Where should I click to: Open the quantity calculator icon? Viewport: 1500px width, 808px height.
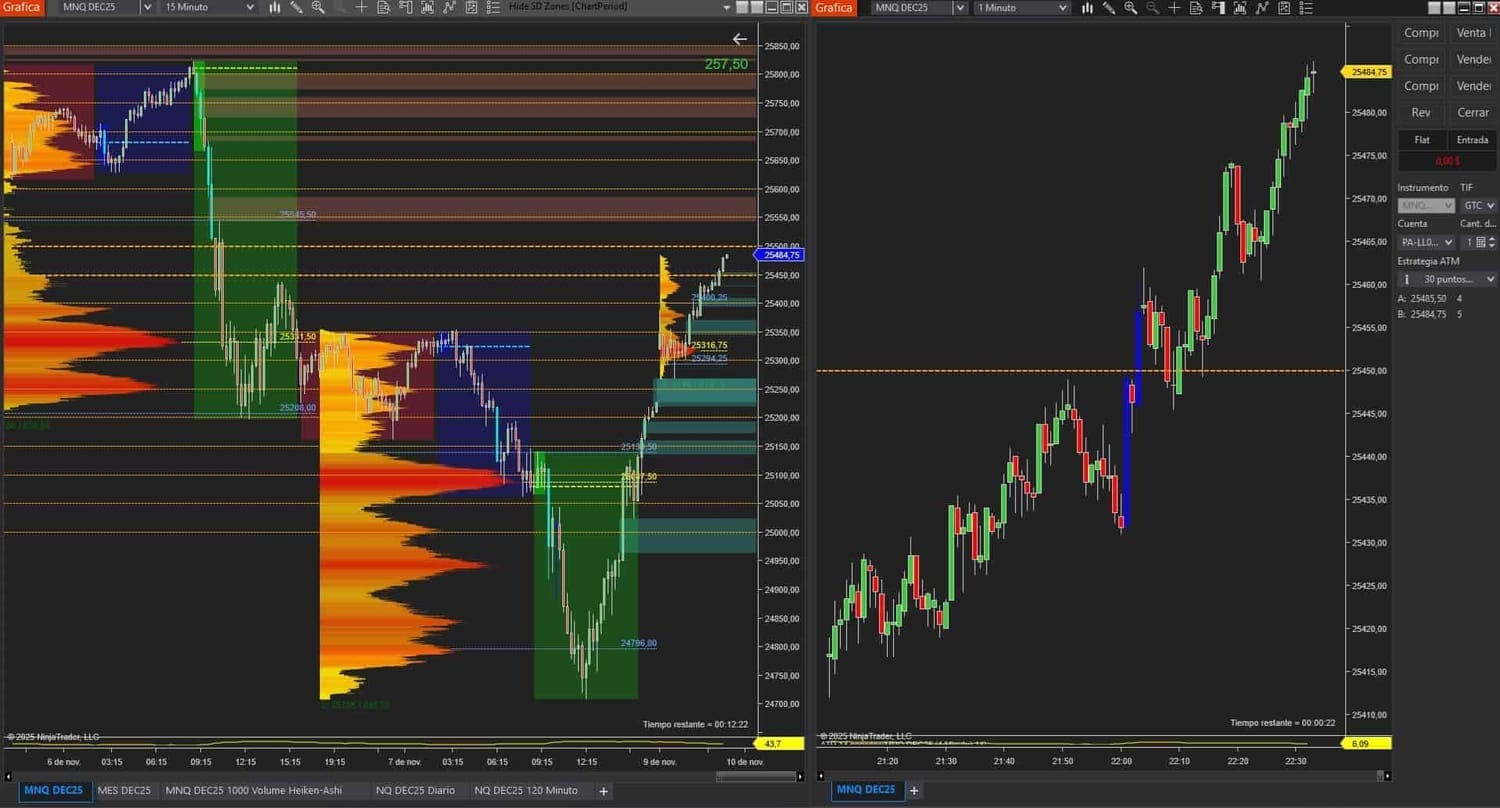pos(1481,242)
